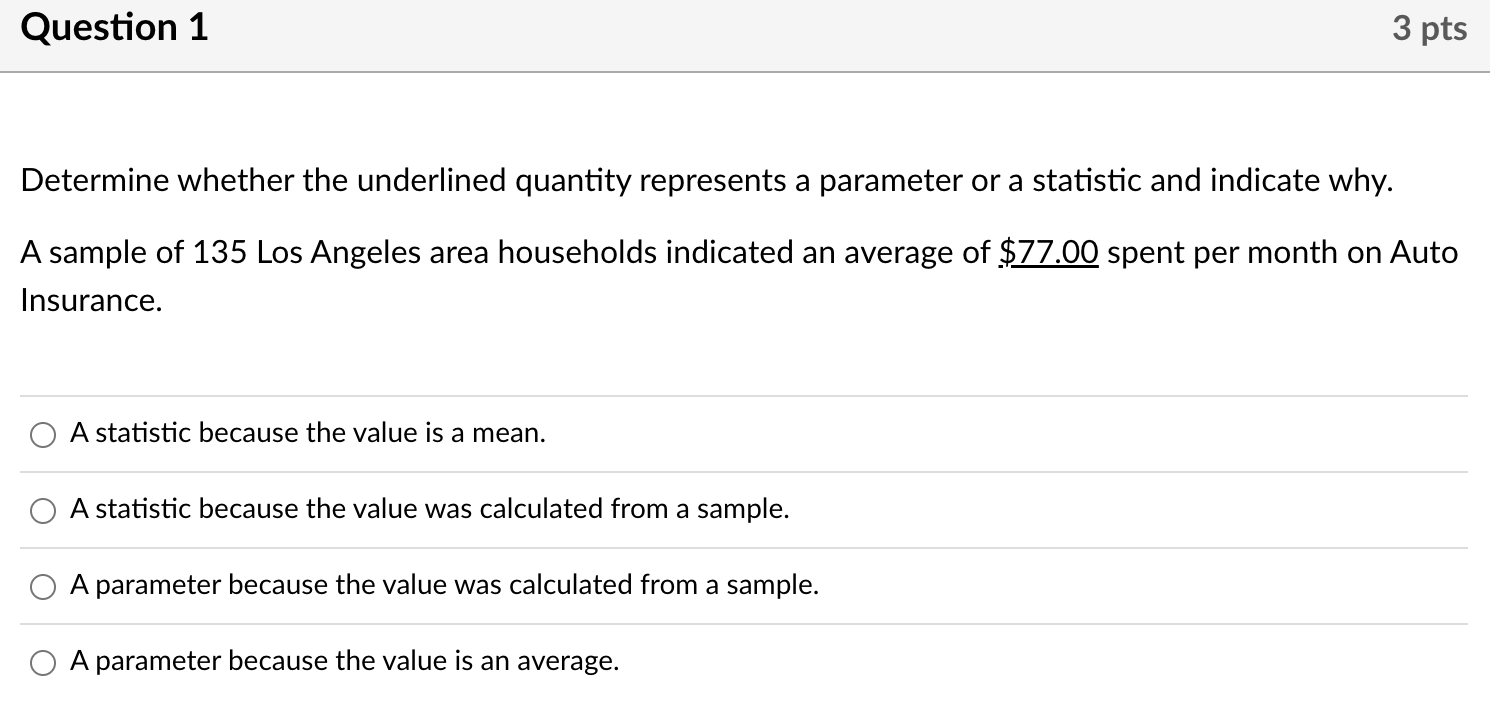Click the Question 1 header

(113, 28)
